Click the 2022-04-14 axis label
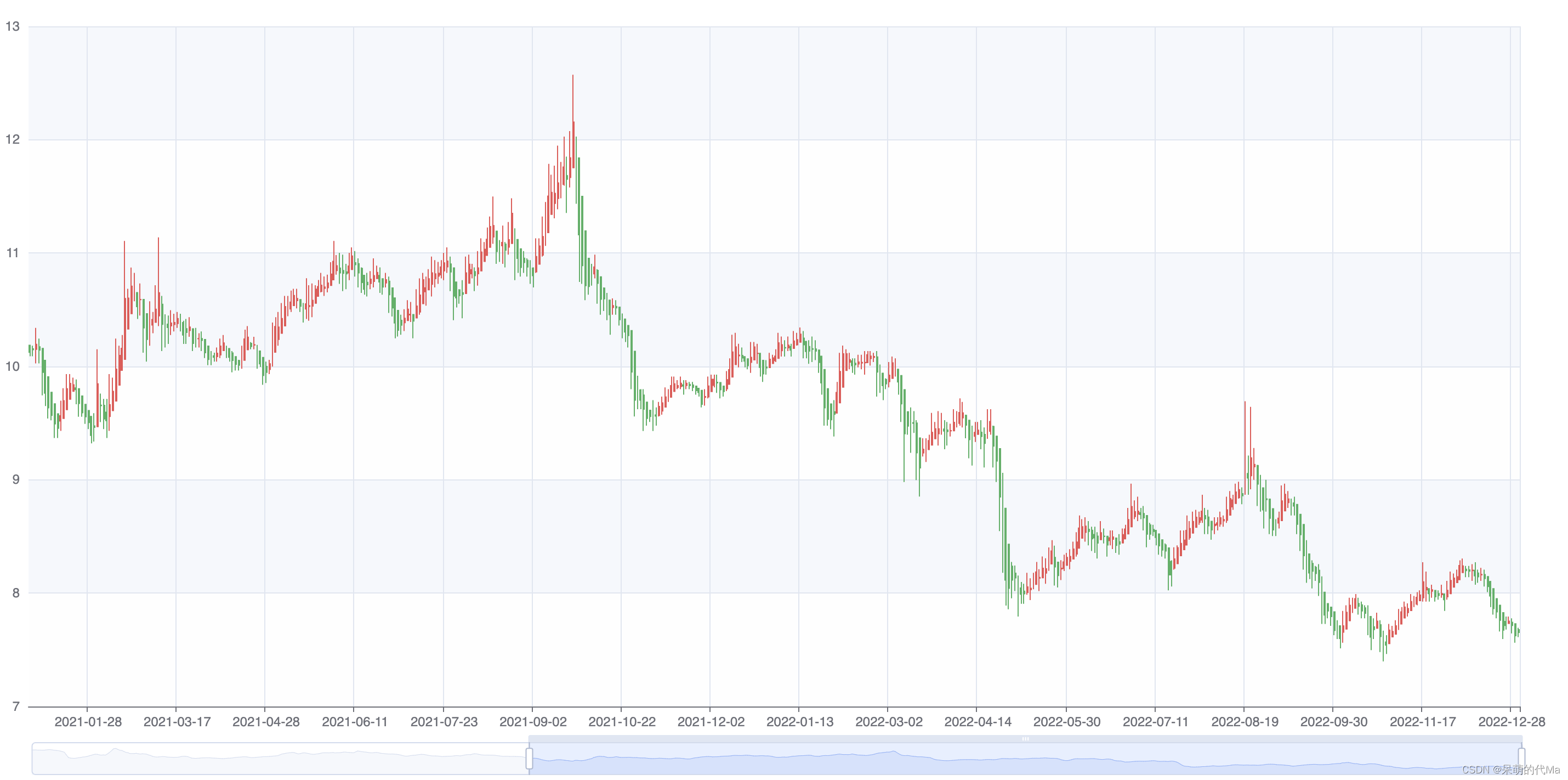The width and height of the screenshot is (1568, 780). [x=978, y=721]
